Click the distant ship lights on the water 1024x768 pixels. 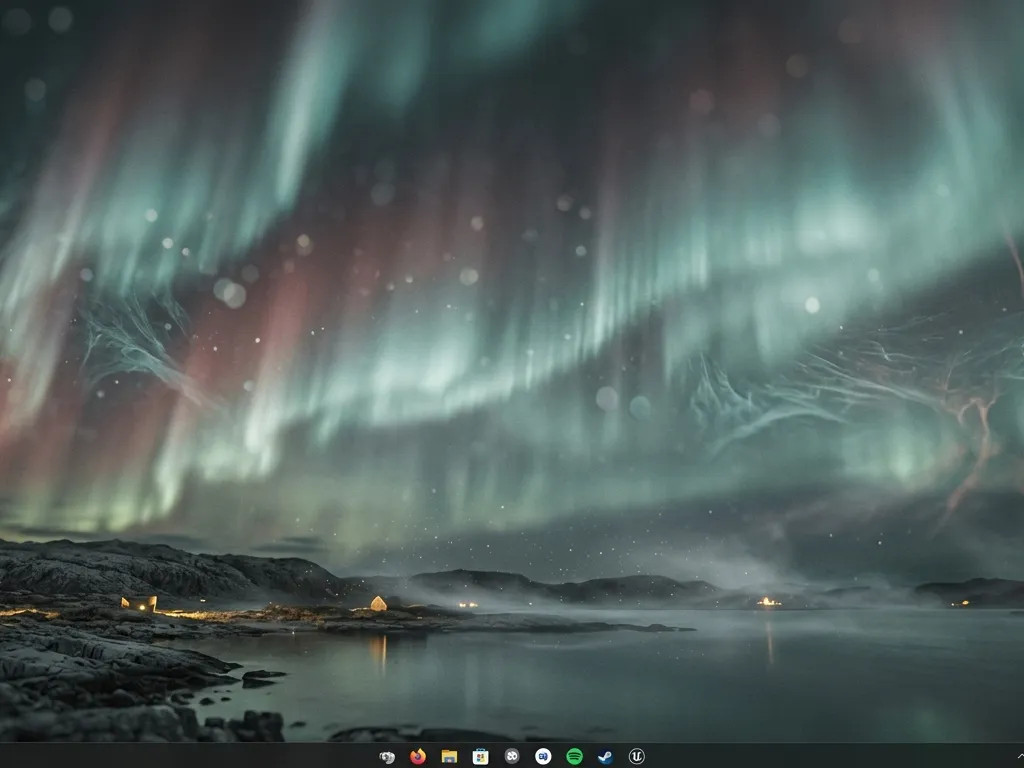point(766,601)
